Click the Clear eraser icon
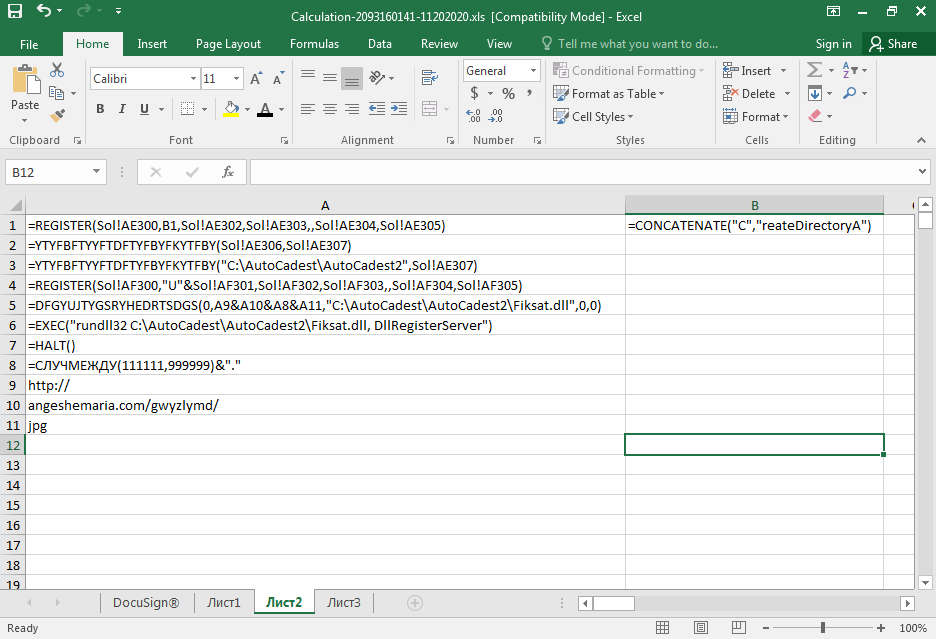Image resolution: width=936 pixels, height=639 pixels. tap(815, 116)
